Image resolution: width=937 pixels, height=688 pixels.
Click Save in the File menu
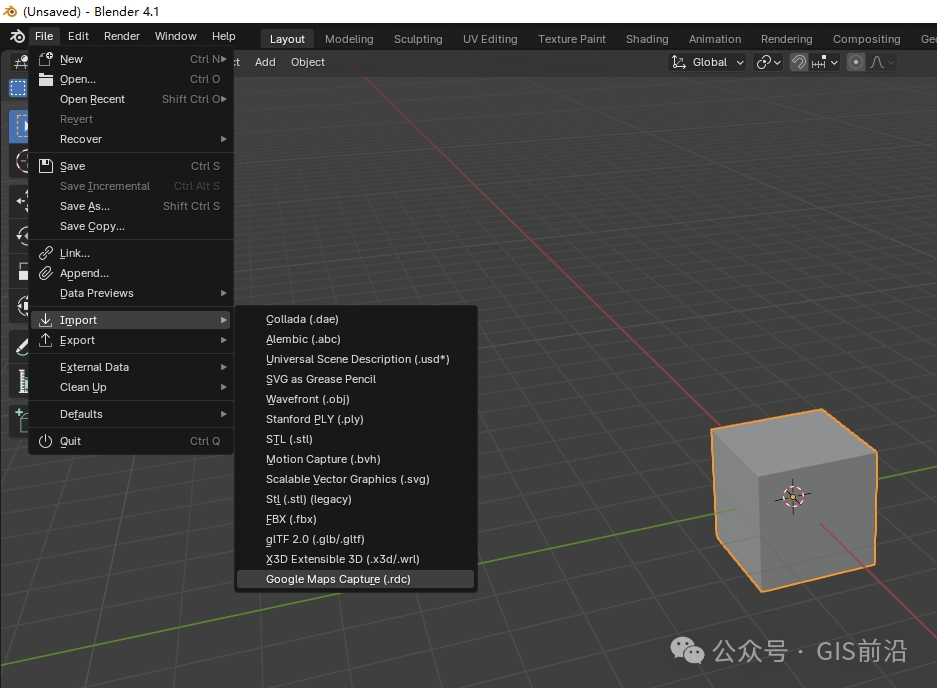131,166
